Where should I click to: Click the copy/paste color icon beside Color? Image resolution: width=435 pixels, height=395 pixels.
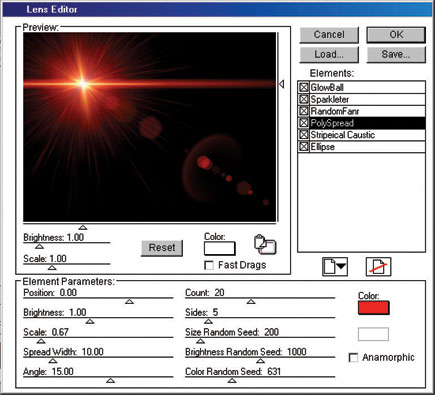pos(265,244)
